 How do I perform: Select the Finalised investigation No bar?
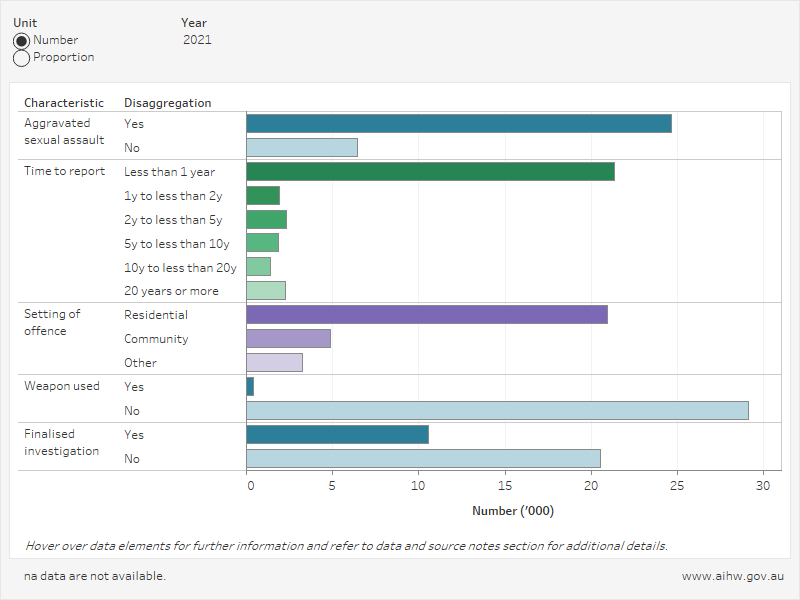tap(423, 459)
